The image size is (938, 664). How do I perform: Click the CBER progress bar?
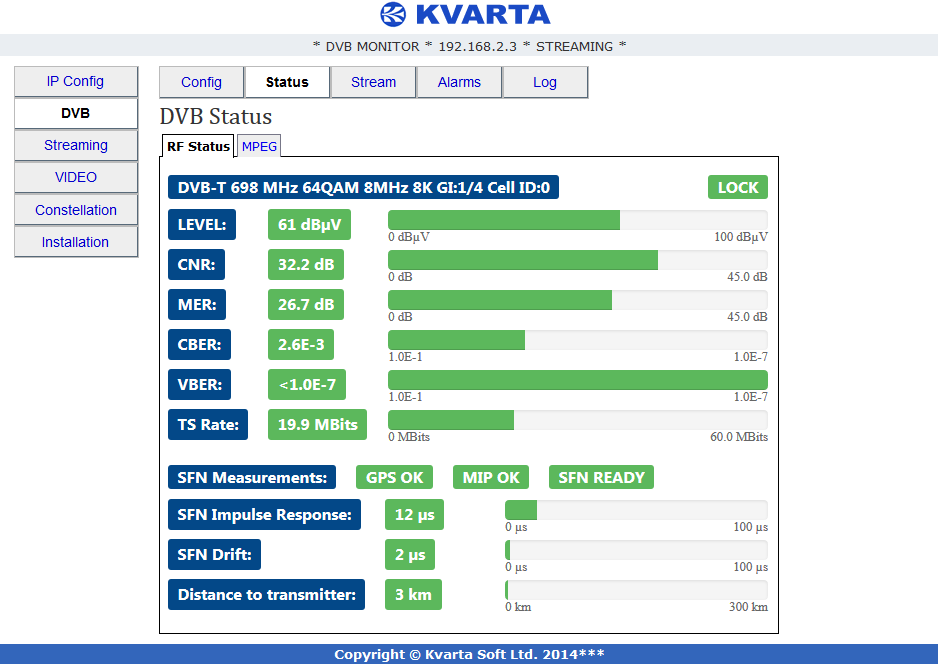(x=578, y=340)
